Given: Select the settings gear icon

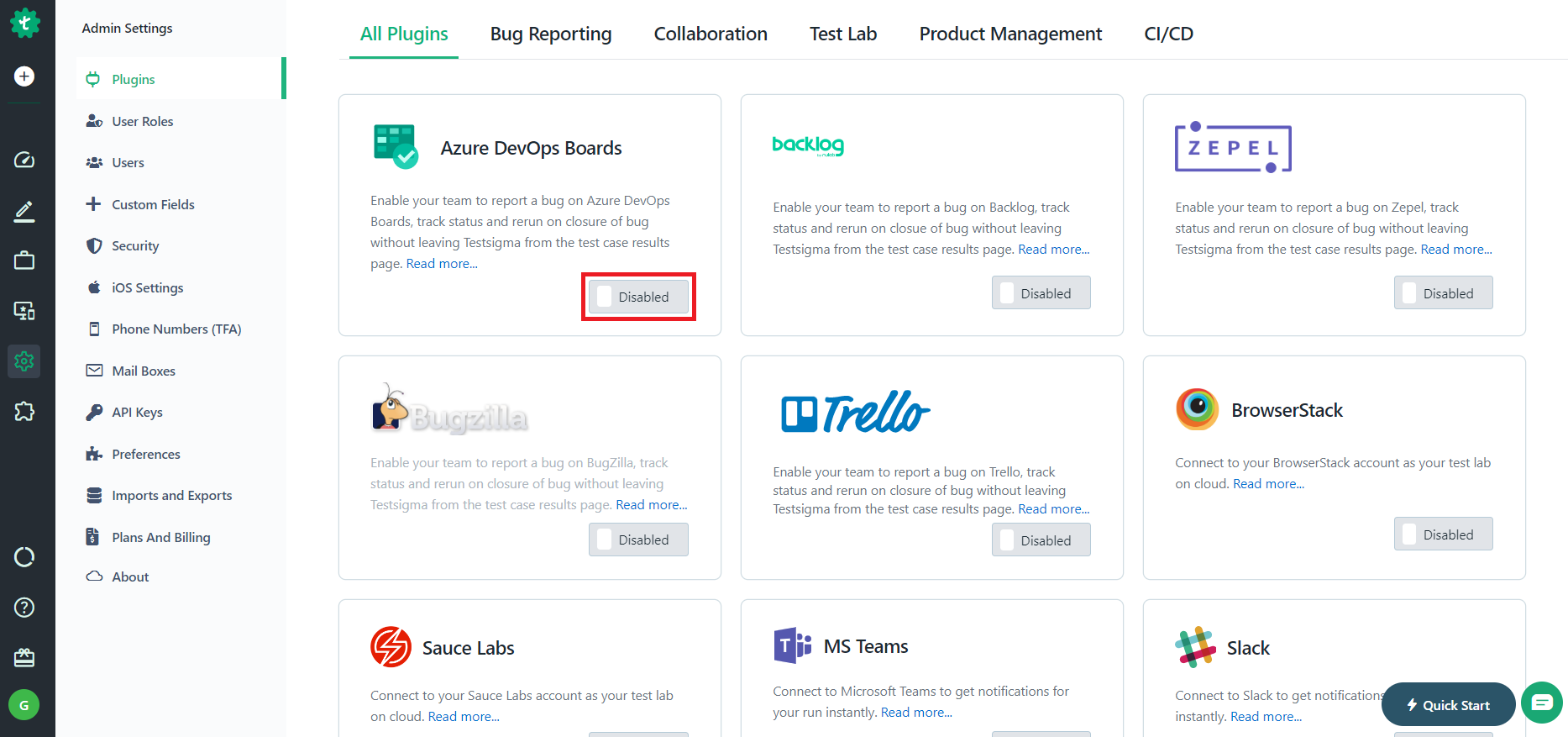Looking at the screenshot, I should click(x=24, y=361).
